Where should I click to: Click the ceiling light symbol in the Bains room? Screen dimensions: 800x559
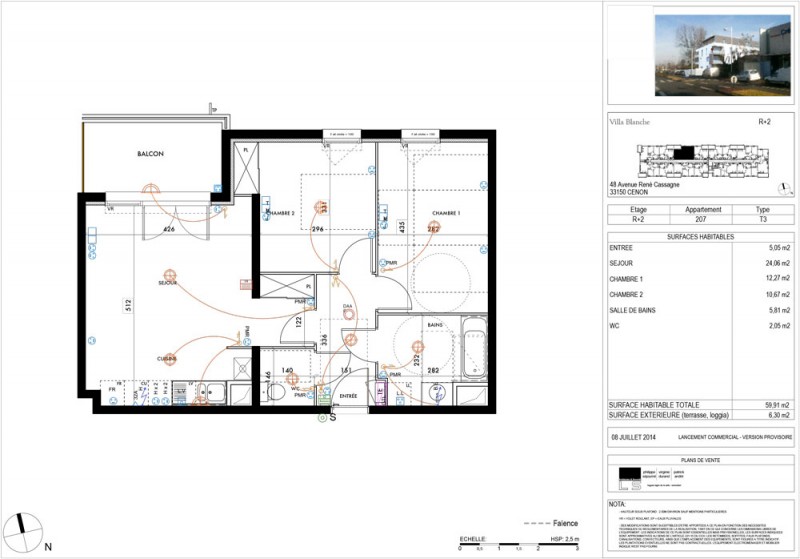pyautogui.click(x=417, y=347)
